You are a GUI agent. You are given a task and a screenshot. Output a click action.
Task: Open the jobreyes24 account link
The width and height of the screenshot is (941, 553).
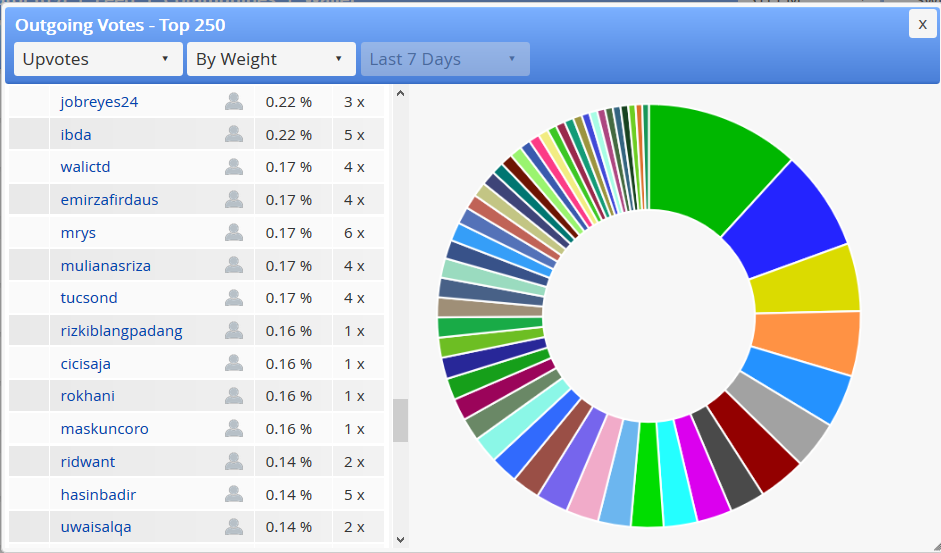(99, 102)
